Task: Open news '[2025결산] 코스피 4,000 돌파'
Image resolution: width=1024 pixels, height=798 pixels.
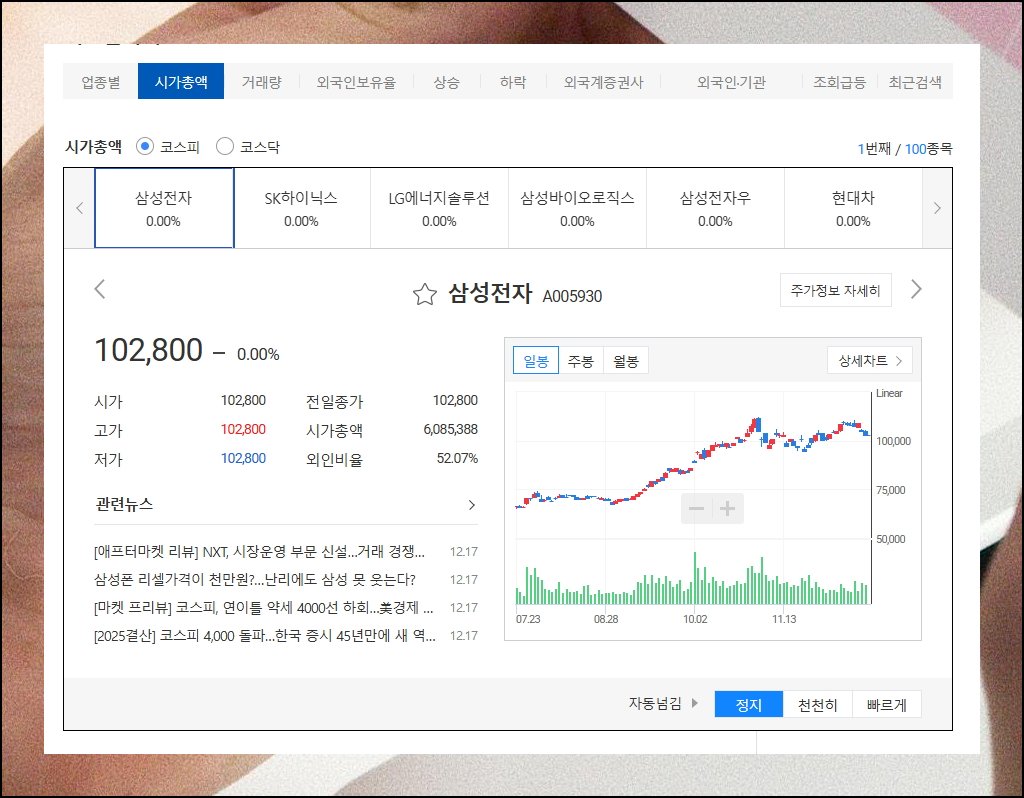Action: click(264, 636)
